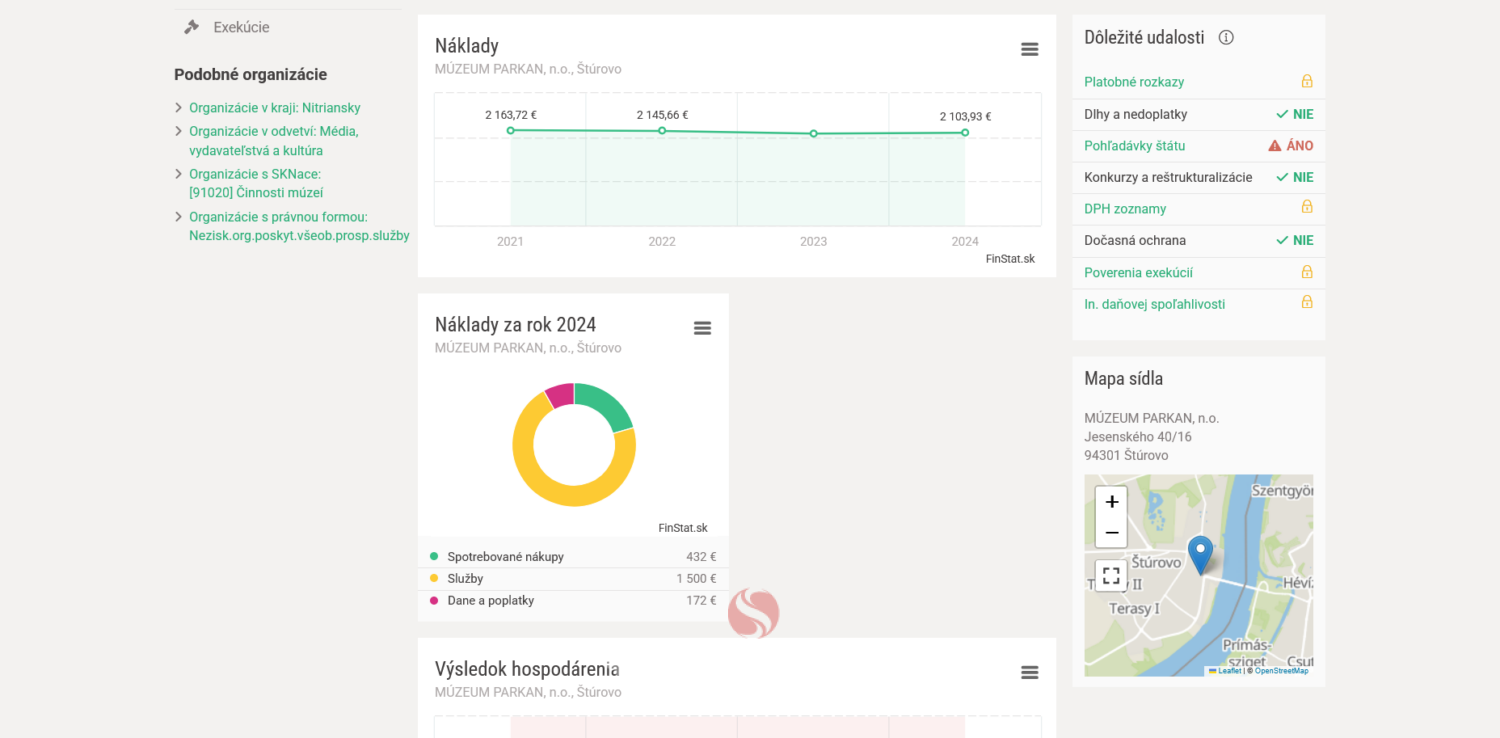Viewport: 1500px width, 738px height.
Task: Toggle Služby legend entry
Action: click(465, 579)
